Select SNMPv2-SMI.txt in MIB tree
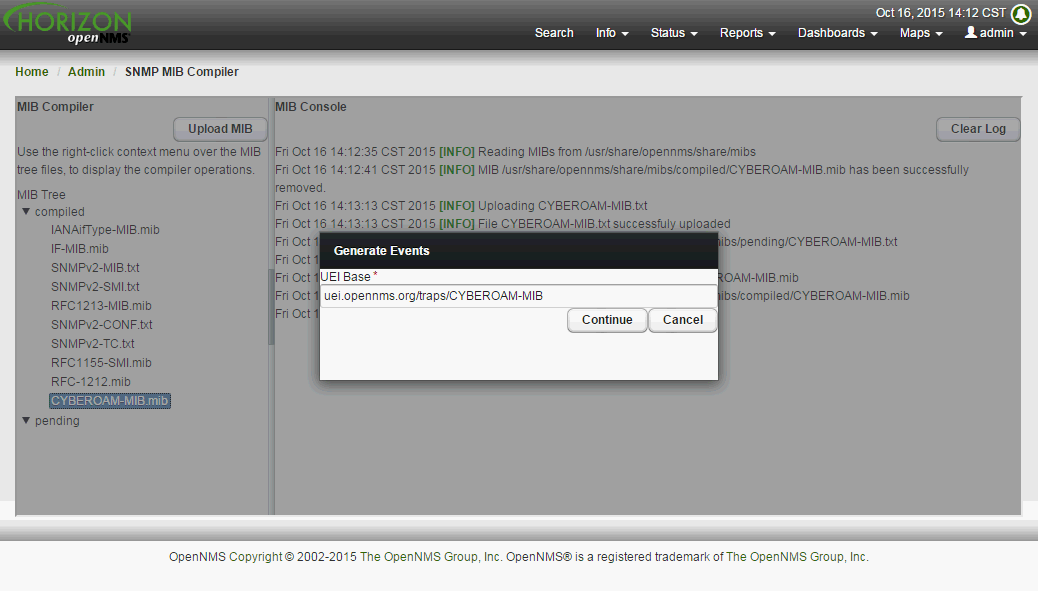The image size is (1038, 591). pyautogui.click(x=95, y=287)
